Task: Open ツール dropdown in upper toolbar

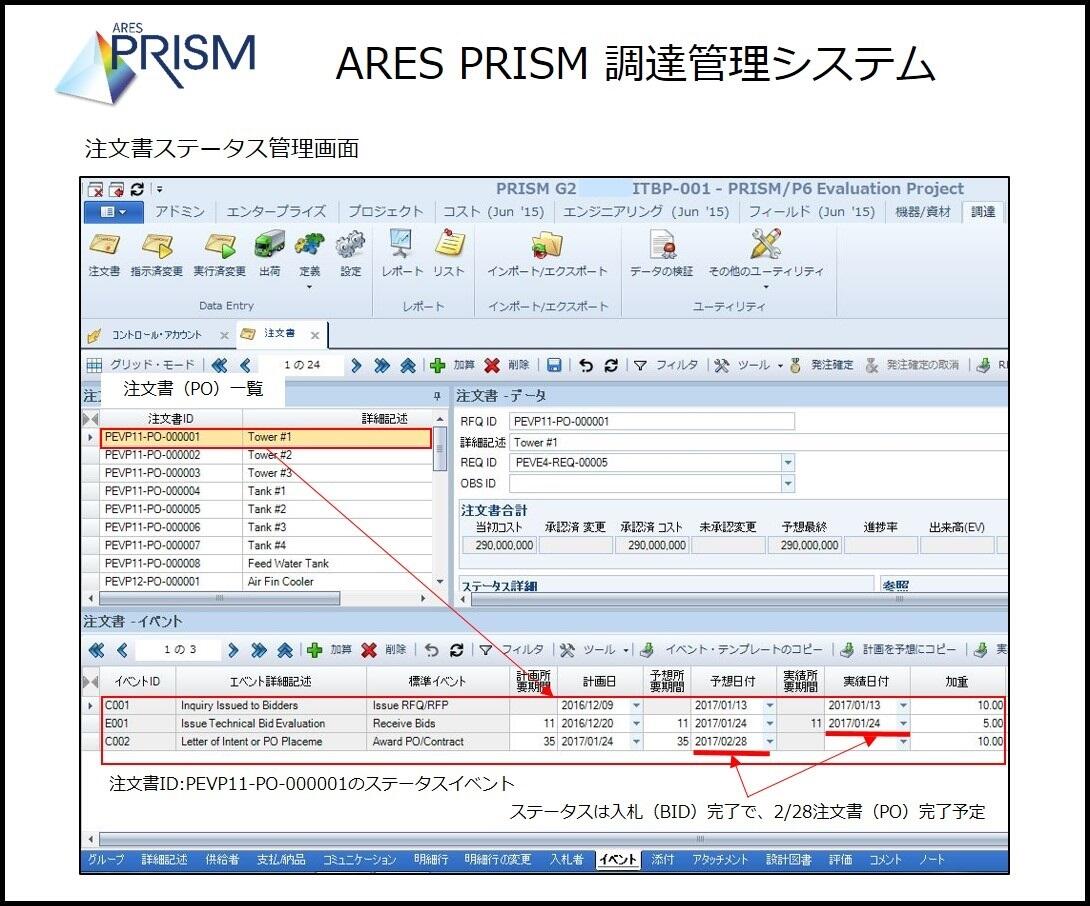Action: pos(748,365)
